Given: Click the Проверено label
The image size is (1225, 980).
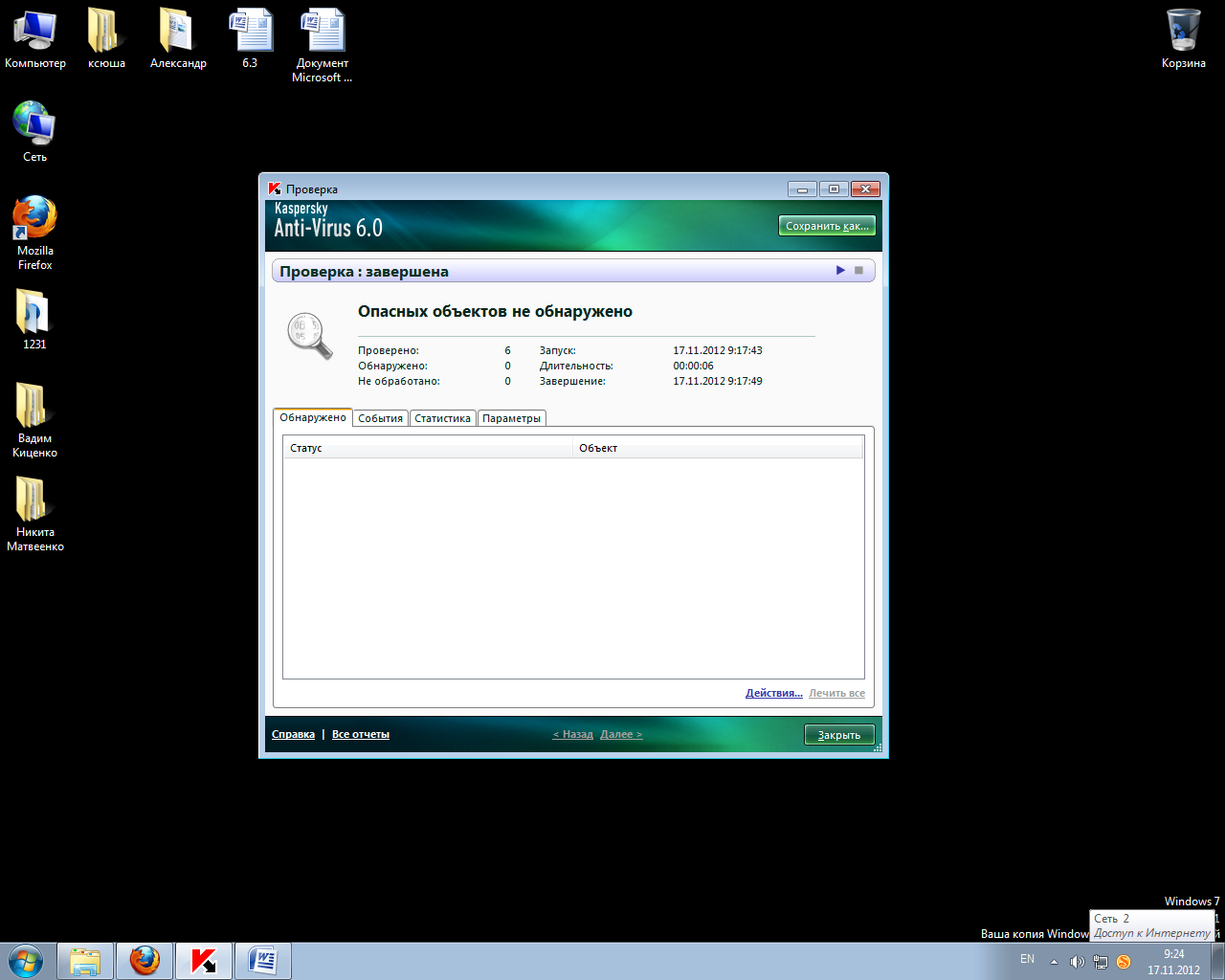Looking at the screenshot, I should (x=389, y=350).
